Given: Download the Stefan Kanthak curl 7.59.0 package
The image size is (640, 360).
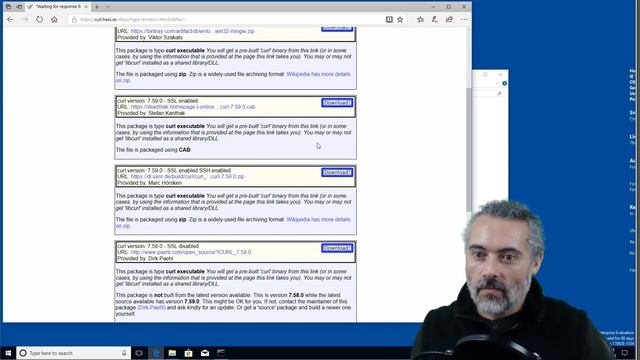Looking at the screenshot, I should pyautogui.click(x=337, y=102).
